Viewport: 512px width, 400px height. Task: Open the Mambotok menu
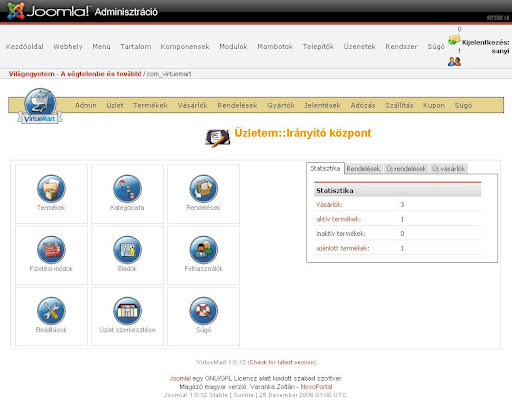click(x=275, y=47)
